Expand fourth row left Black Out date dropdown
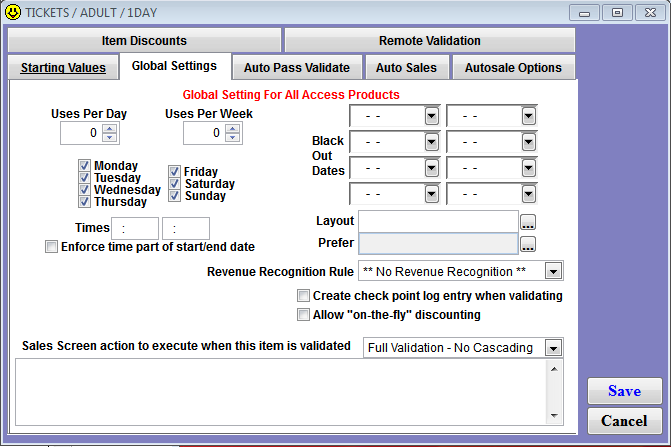This screenshot has width=671, height=447. 432,194
